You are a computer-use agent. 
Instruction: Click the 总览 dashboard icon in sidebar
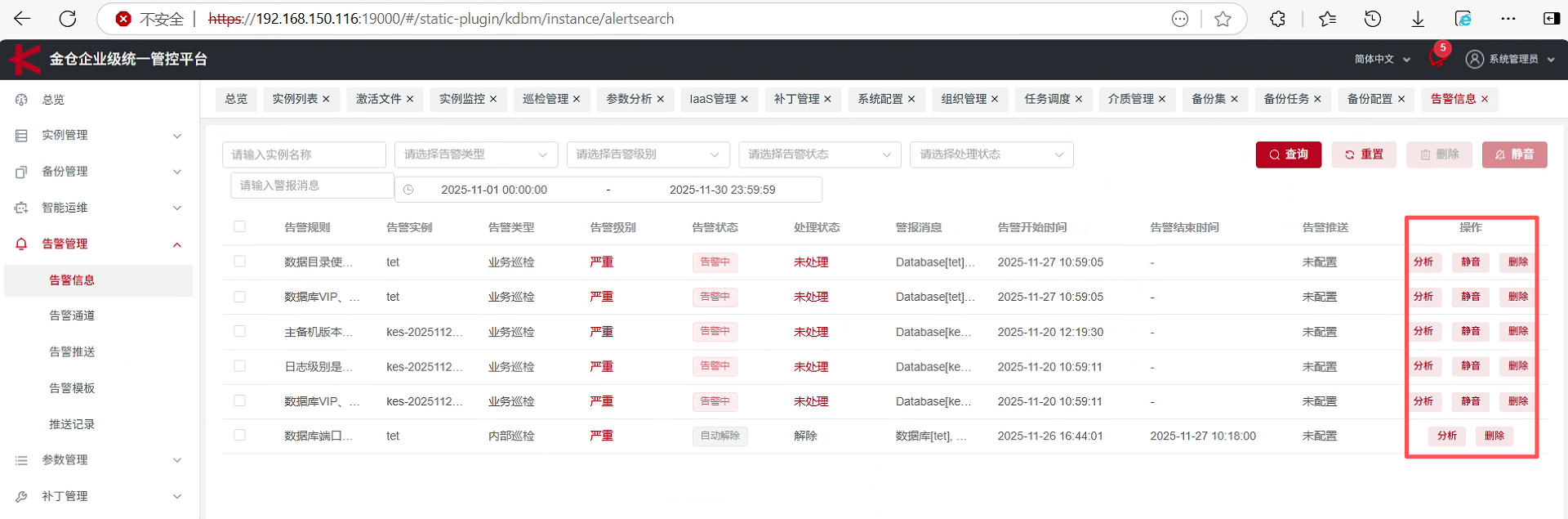point(22,100)
